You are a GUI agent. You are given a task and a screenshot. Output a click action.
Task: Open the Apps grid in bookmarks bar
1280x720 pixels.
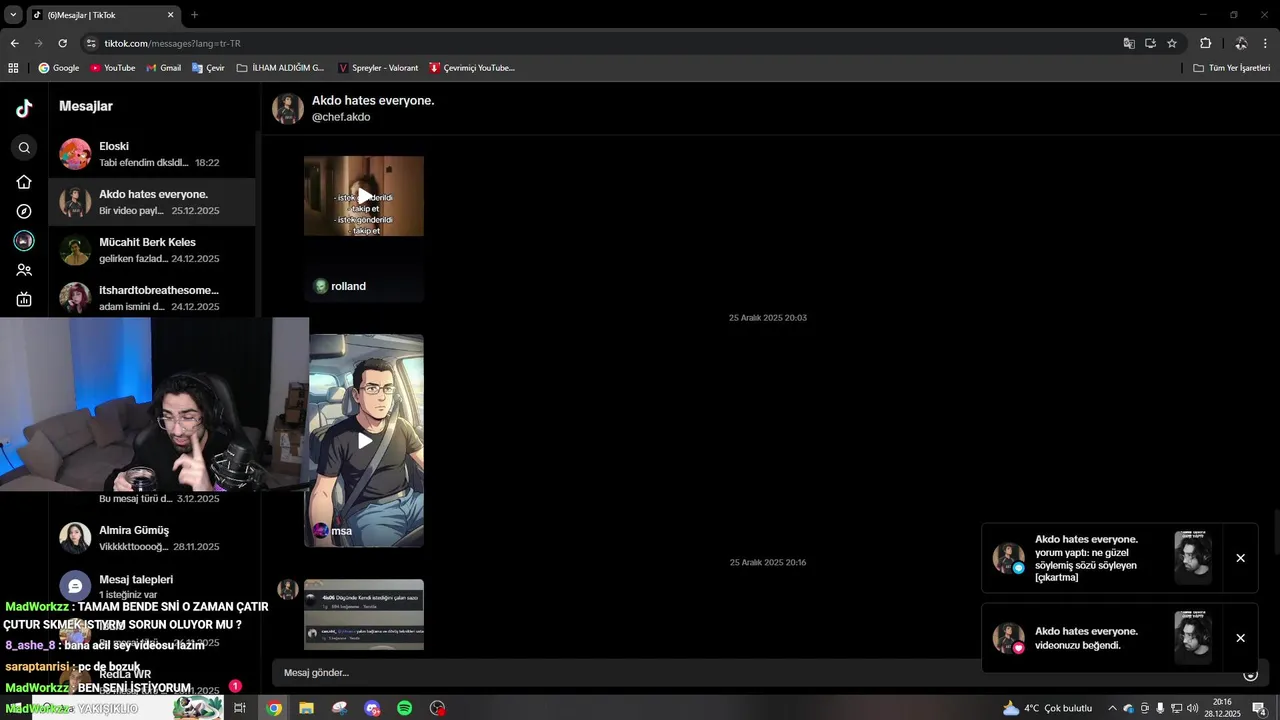pyautogui.click(x=13, y=68)
